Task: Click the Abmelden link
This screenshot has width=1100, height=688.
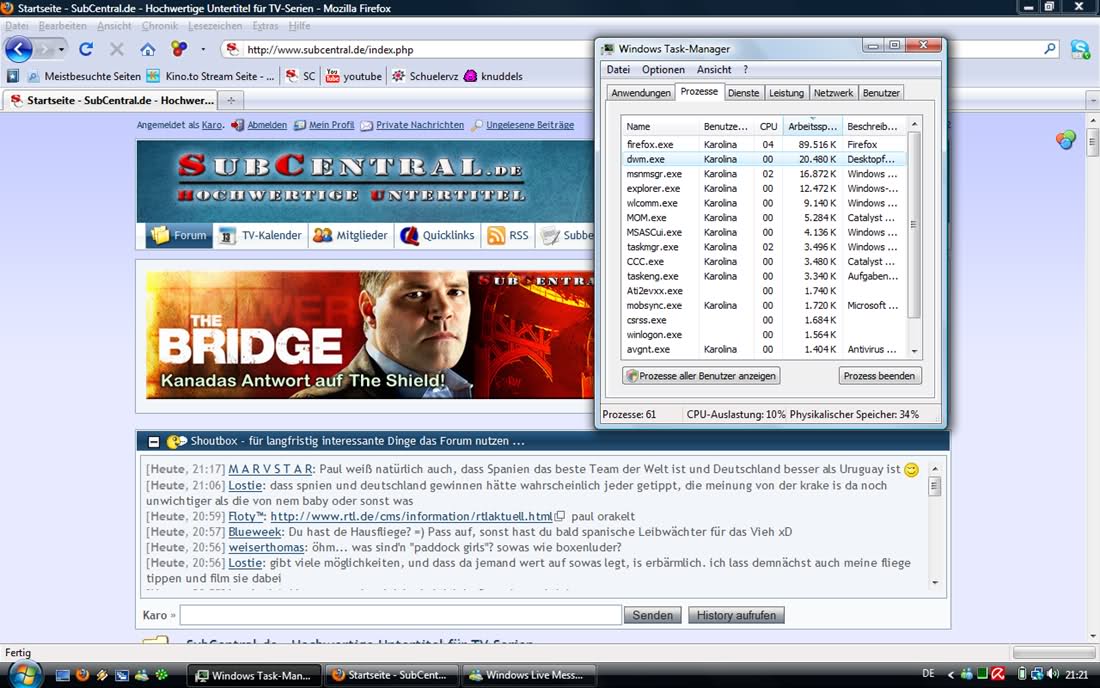Action: click(267, 125)
